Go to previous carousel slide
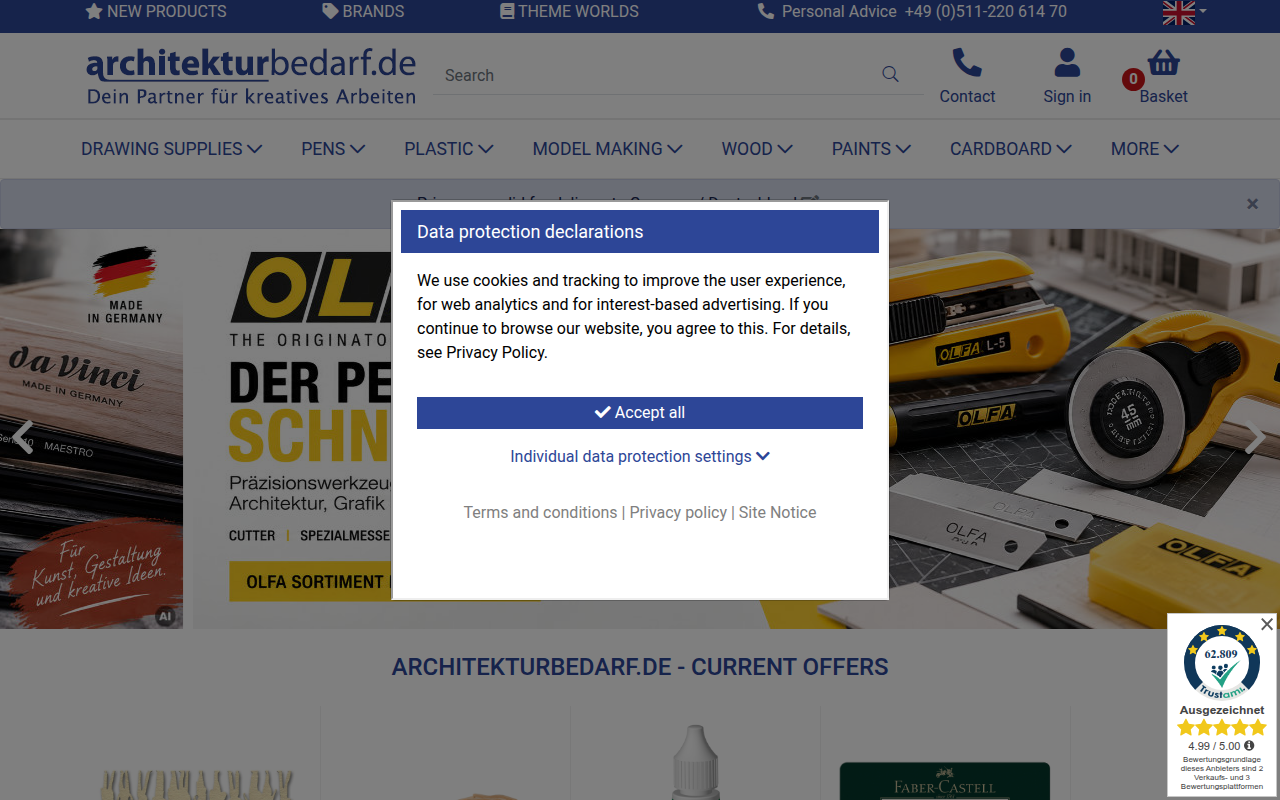The width and height of the screenshot is (1280, 800). (23, 437)
